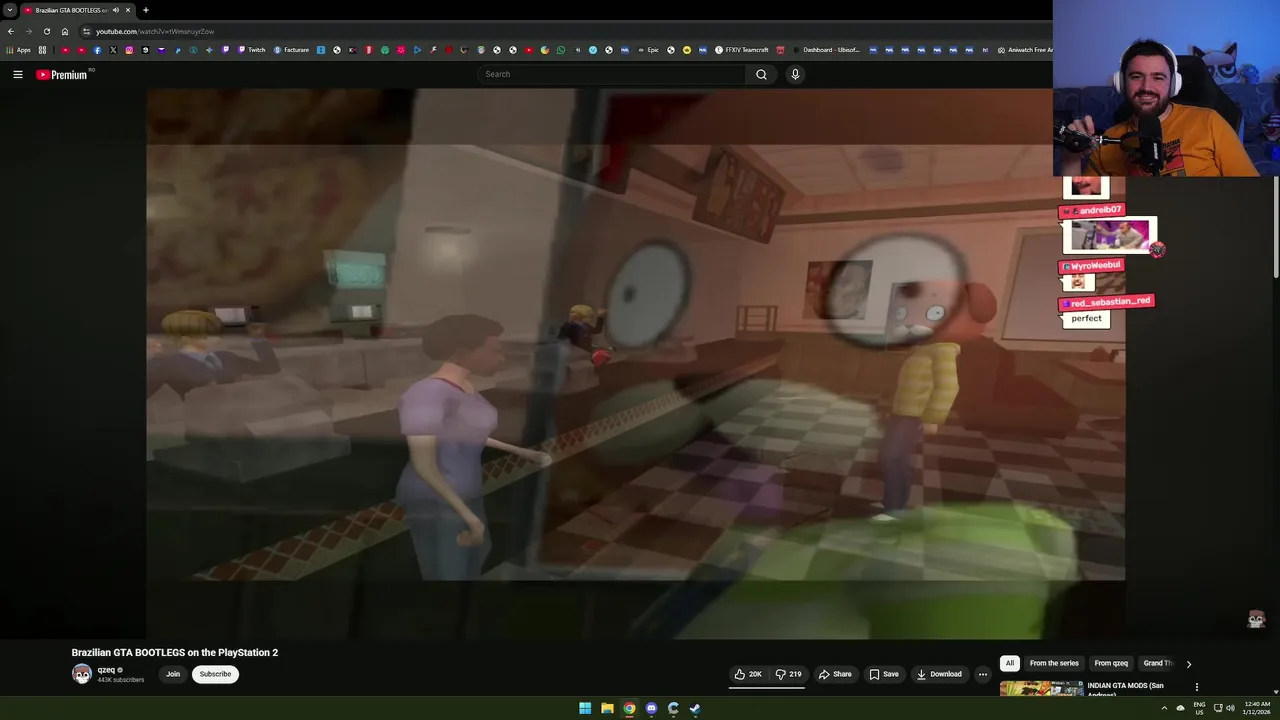Open the Twitch bookmark
This screenshot has height=720, width=1280.
tap(251, 50)
